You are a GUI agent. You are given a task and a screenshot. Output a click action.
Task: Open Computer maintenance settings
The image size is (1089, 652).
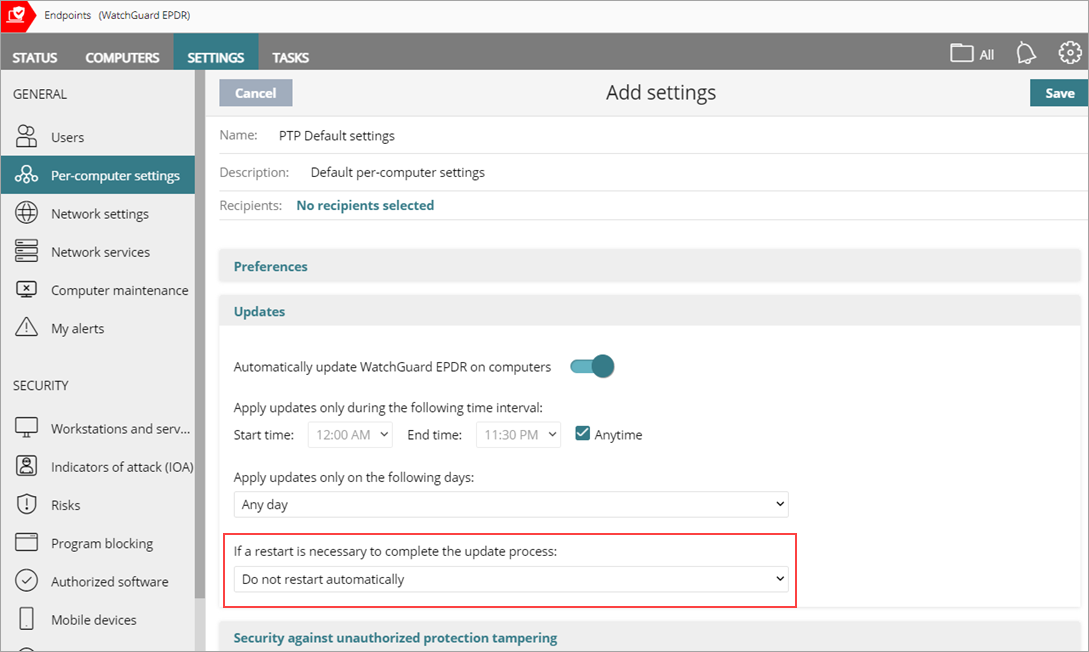tap(28, 289)
